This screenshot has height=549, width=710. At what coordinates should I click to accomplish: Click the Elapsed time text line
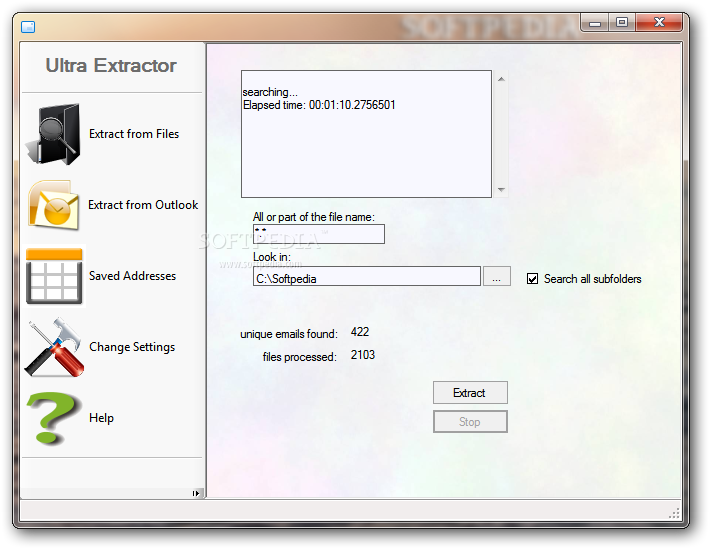click(x=319, y=105)
